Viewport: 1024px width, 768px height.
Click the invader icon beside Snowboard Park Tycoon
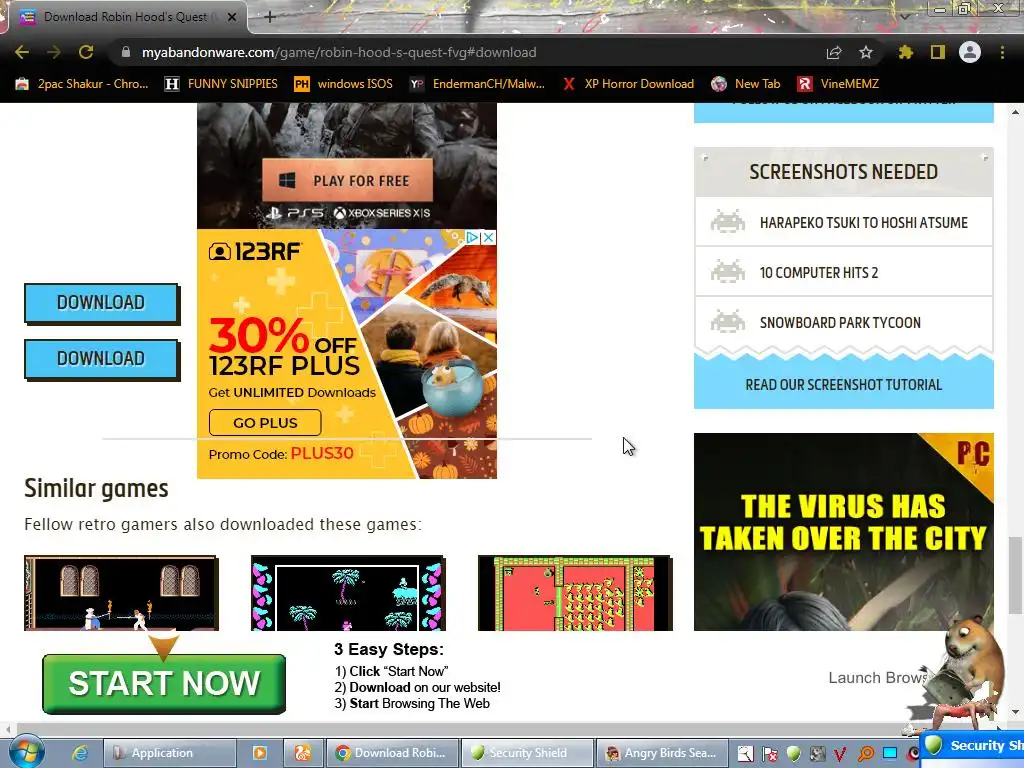728,321
